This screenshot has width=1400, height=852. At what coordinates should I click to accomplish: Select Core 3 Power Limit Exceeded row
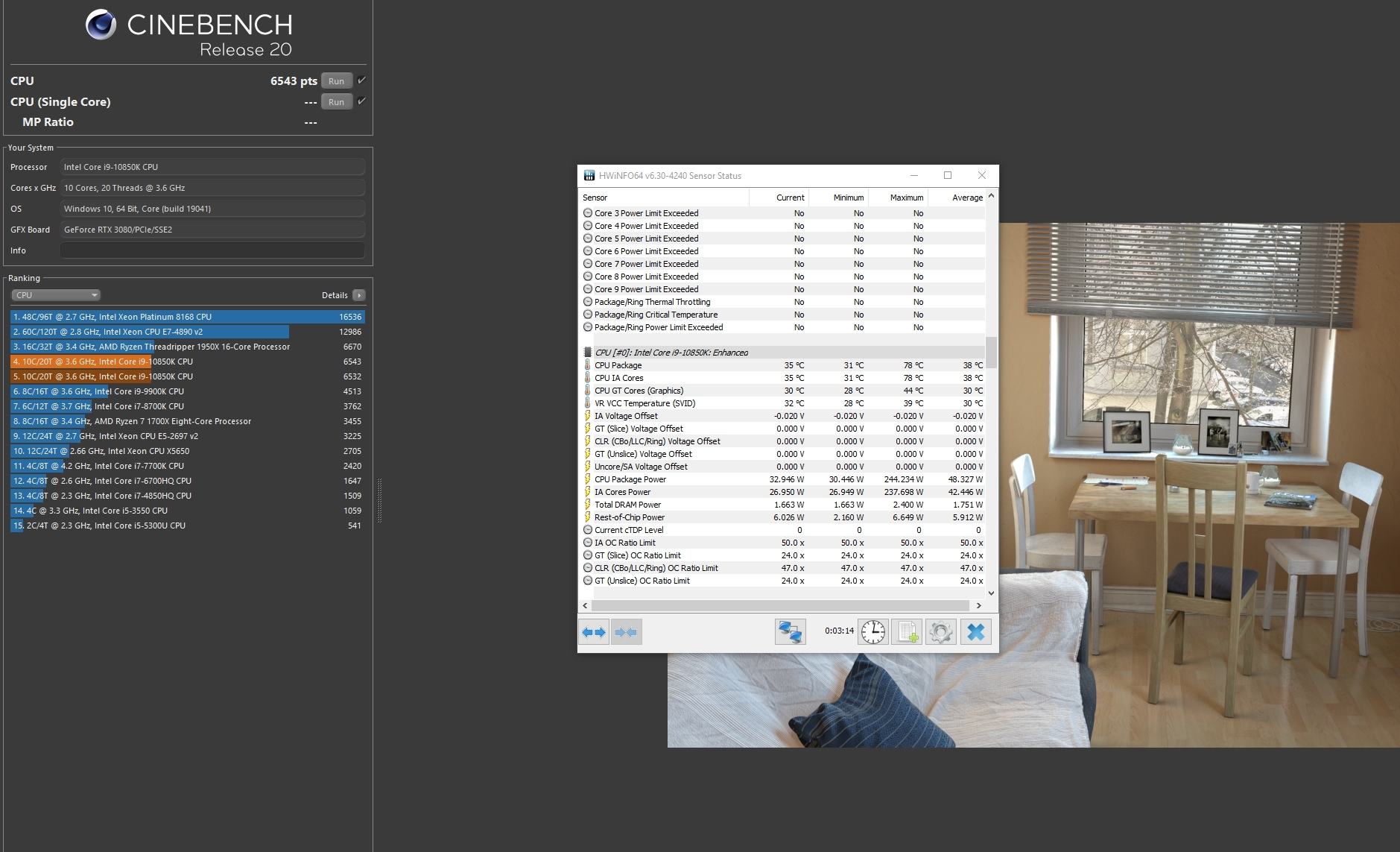pos(782,213)
